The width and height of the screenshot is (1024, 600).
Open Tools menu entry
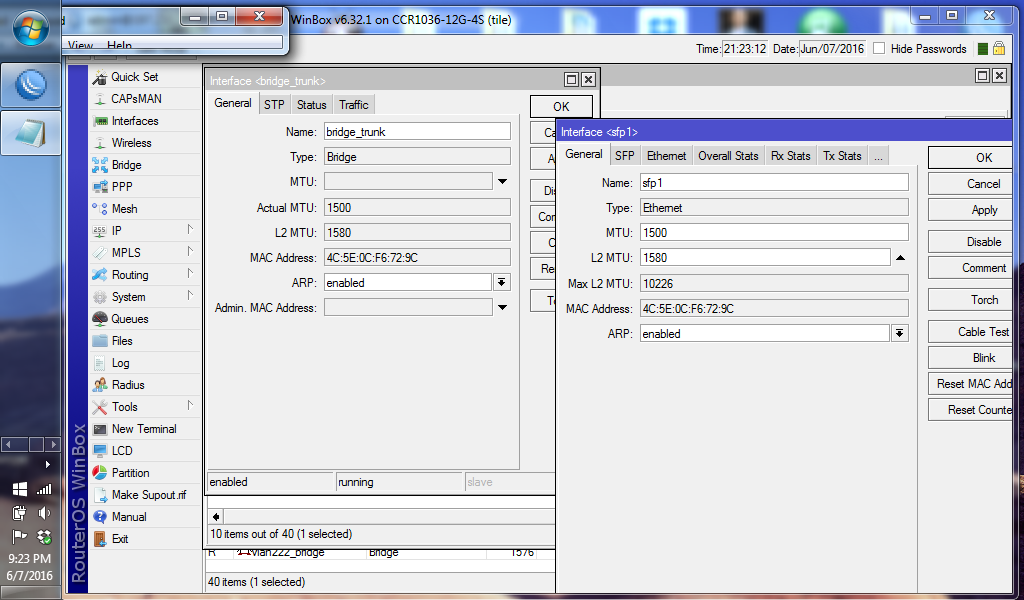144,407
